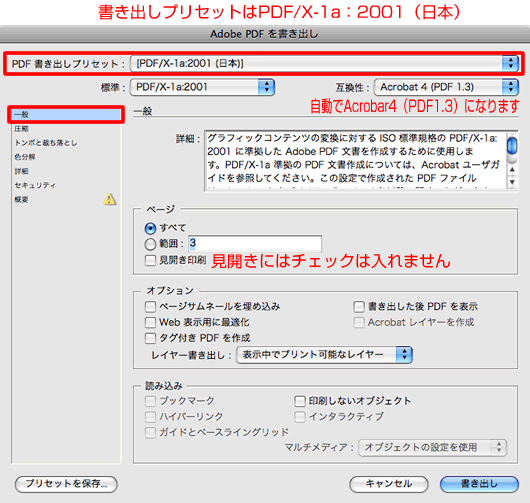Screen dimensions: 530x503
Task: Toggle ガイドとベースライングリッド checkbox
Action: tap(150, 432)
